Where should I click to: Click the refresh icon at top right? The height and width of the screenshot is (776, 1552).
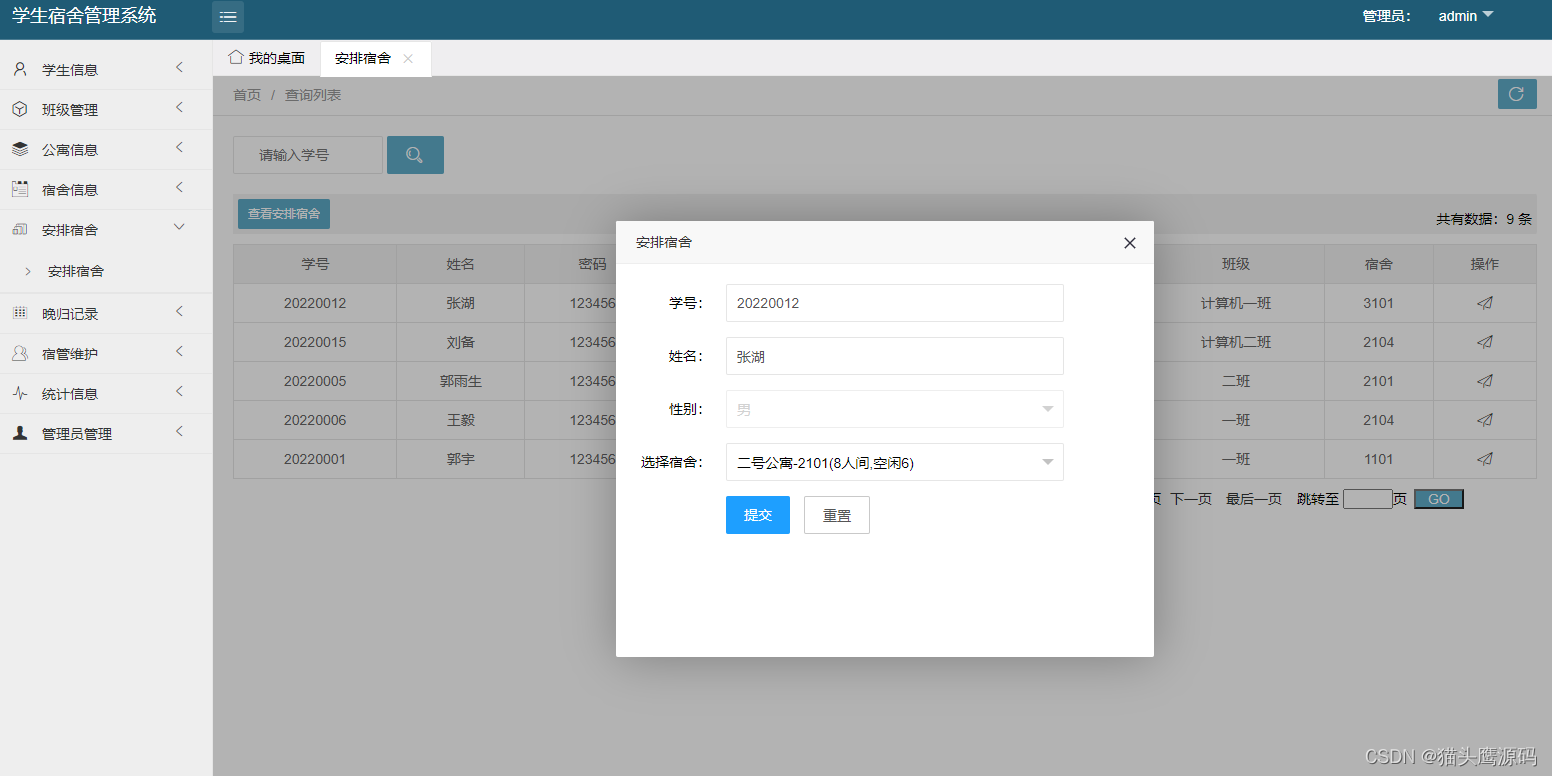tap(1516, 94)
